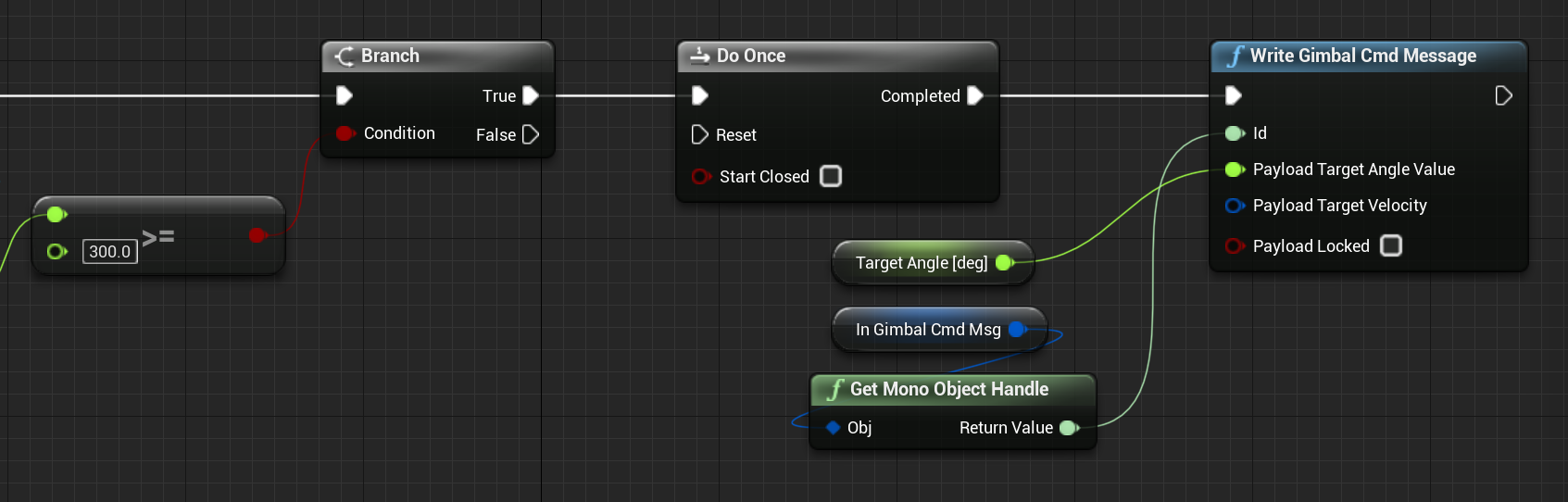
Task: Click the 300.0 value input field
Action: tap(110, 252)
